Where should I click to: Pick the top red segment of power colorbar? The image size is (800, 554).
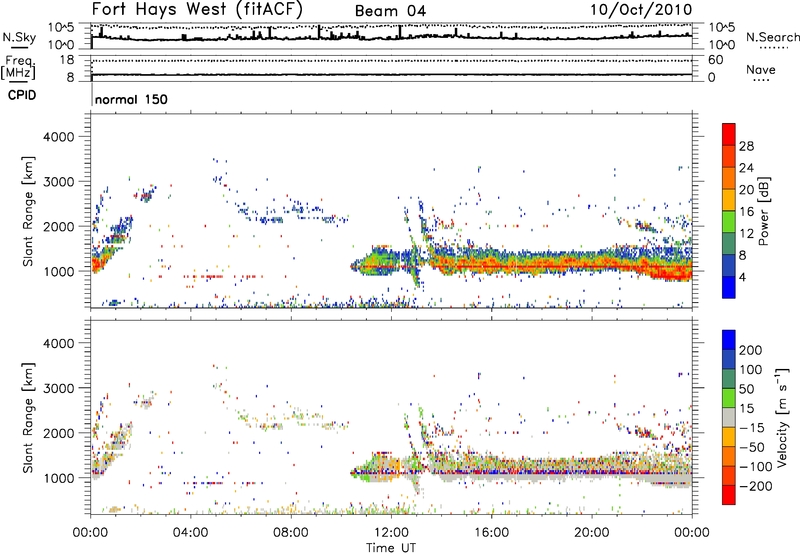point(729,134)
